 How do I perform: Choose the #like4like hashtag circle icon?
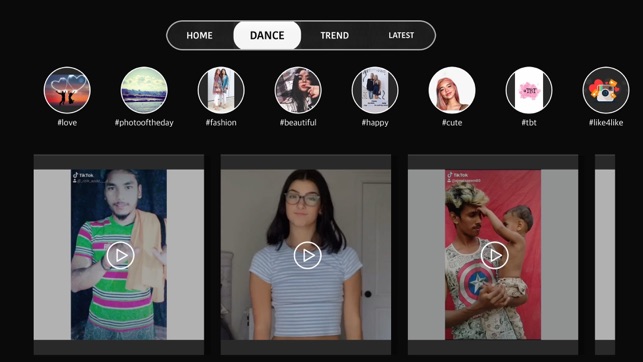pos(606,90)
